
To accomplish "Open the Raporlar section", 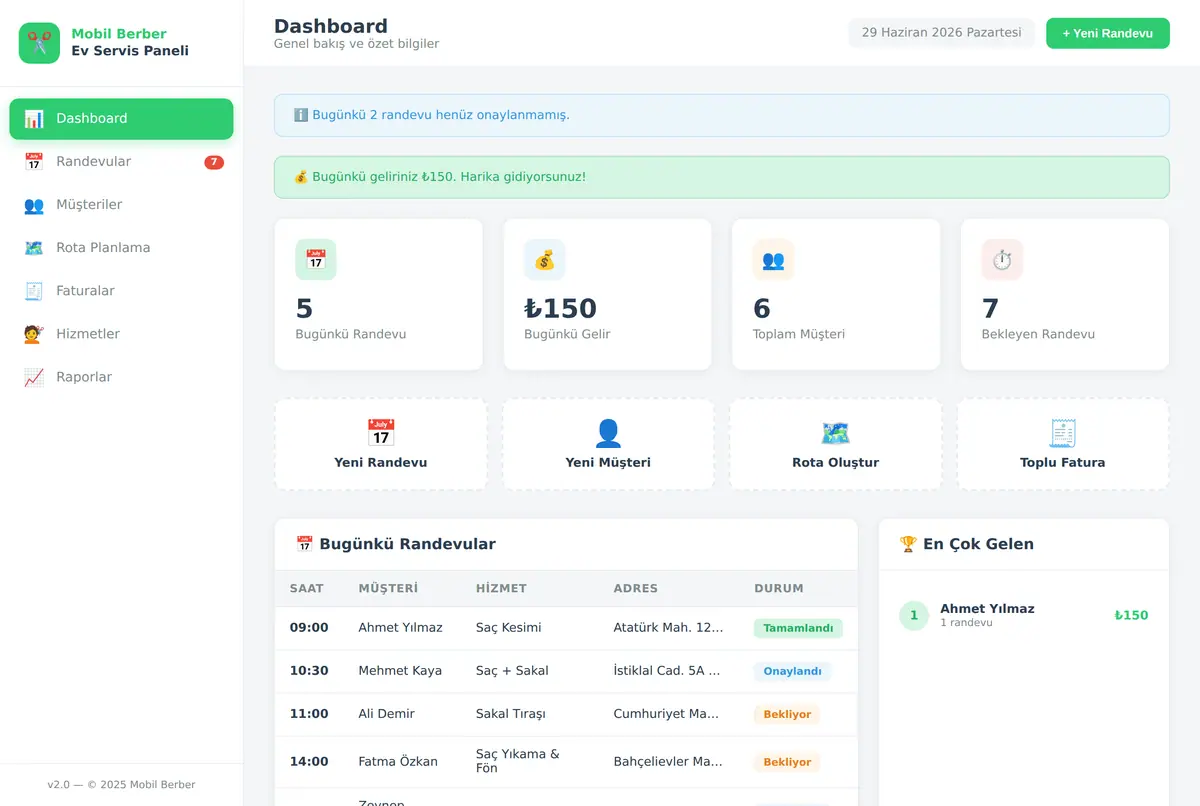I will 121,377.
